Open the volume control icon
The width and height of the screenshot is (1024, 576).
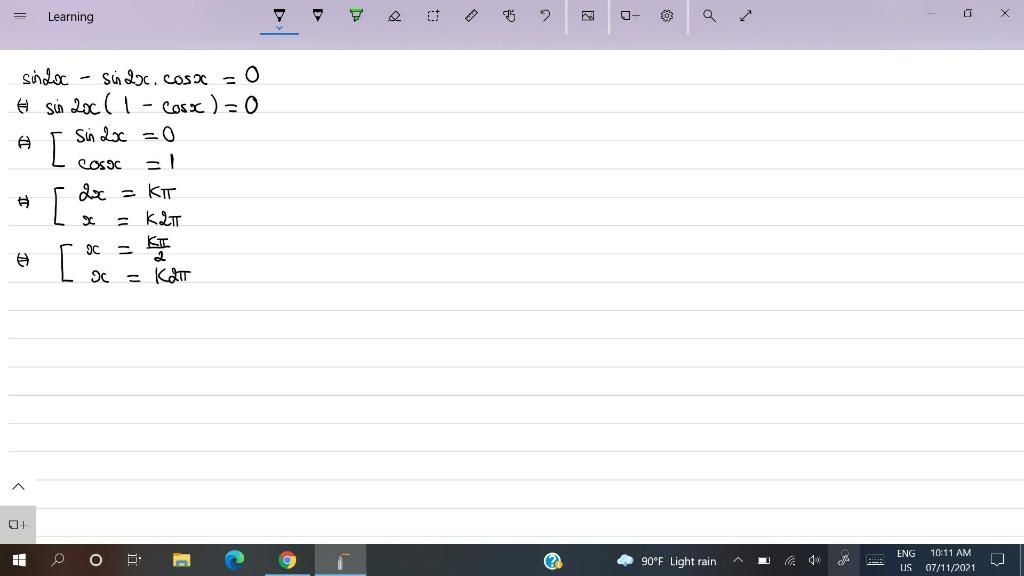point(814,560)
